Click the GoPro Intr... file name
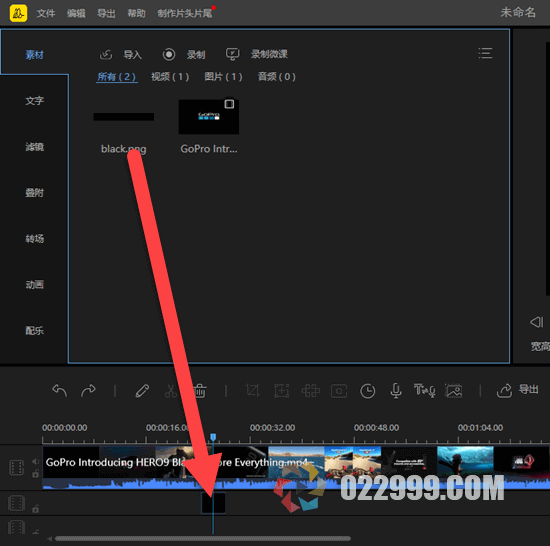The height and width of the screenshot is (546, 550). point(209,149)
